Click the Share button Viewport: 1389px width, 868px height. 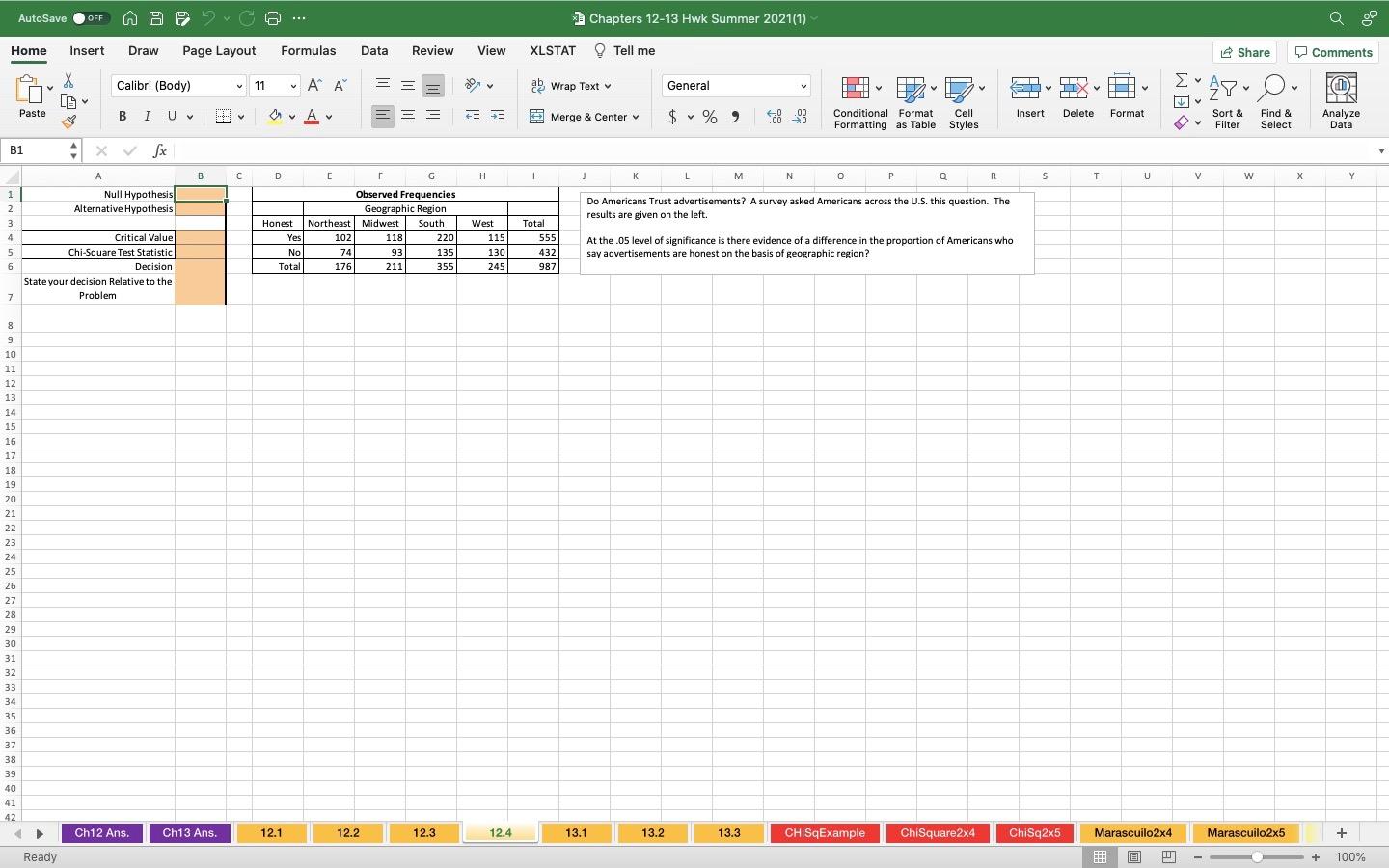click(x=1245, y=52)
